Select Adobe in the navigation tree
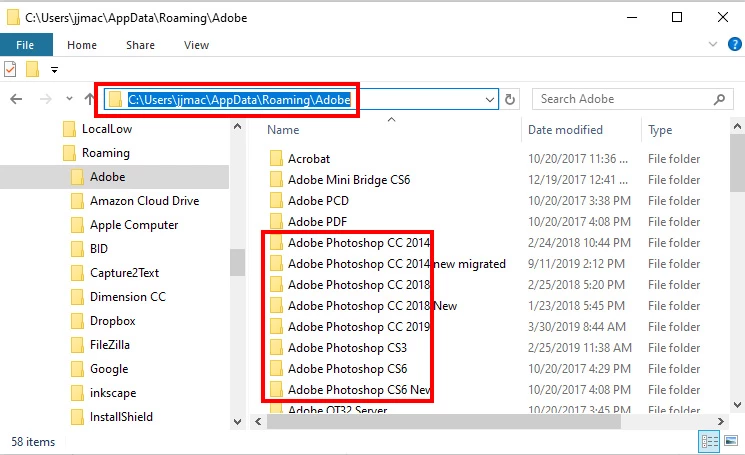This screenshot has height=455, width=745. 115,177
